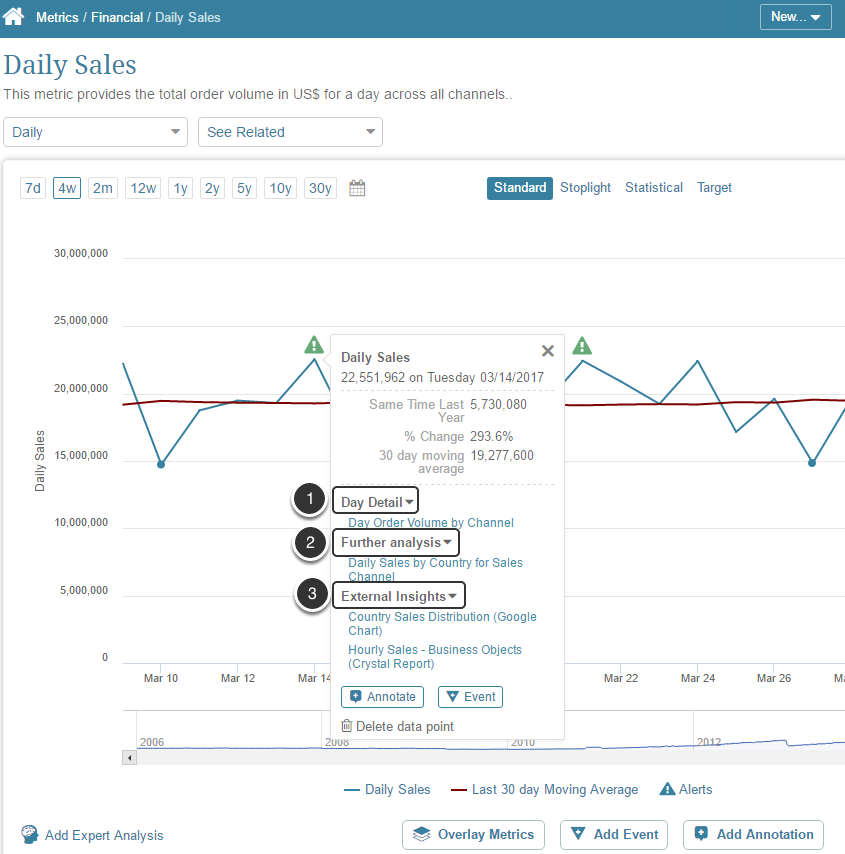Click the Annotate button in popup

point(382,697)
